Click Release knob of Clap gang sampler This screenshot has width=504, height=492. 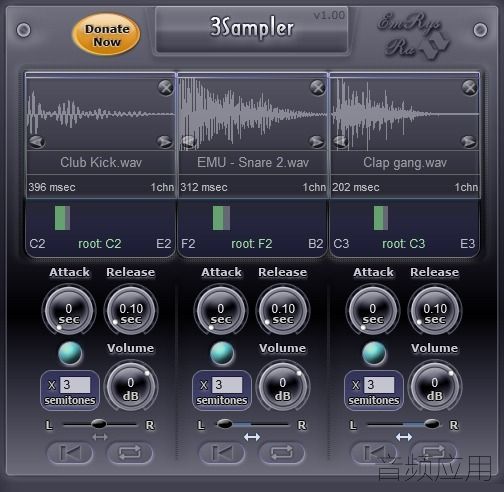click(x=435, y=311)
